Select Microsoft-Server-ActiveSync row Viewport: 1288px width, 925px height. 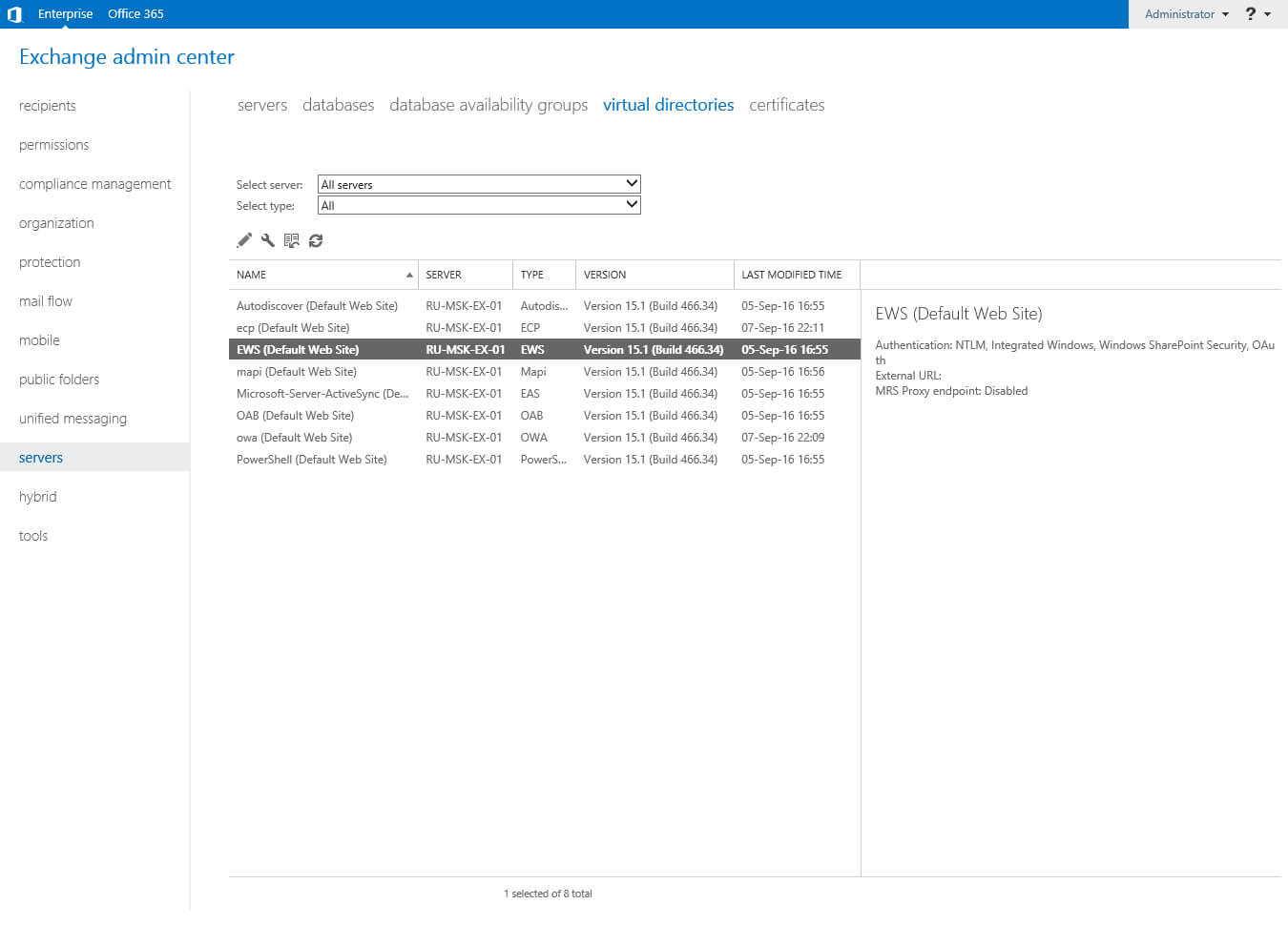pos(545,394)
